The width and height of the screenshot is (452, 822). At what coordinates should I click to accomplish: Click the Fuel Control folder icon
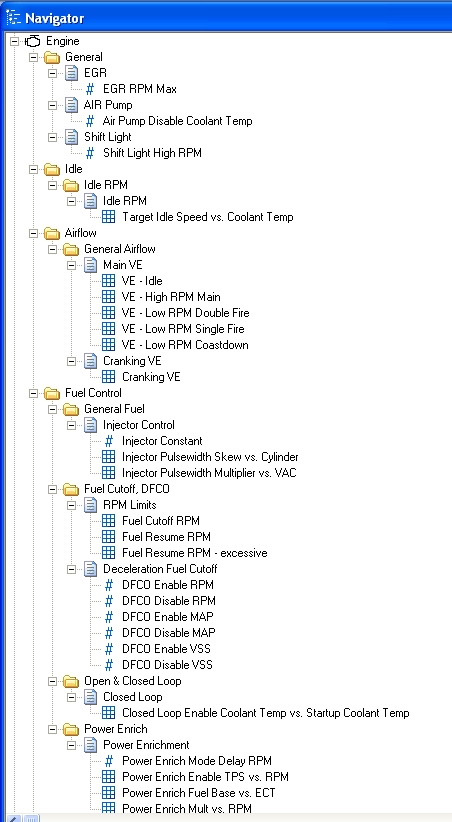point(52,393)
